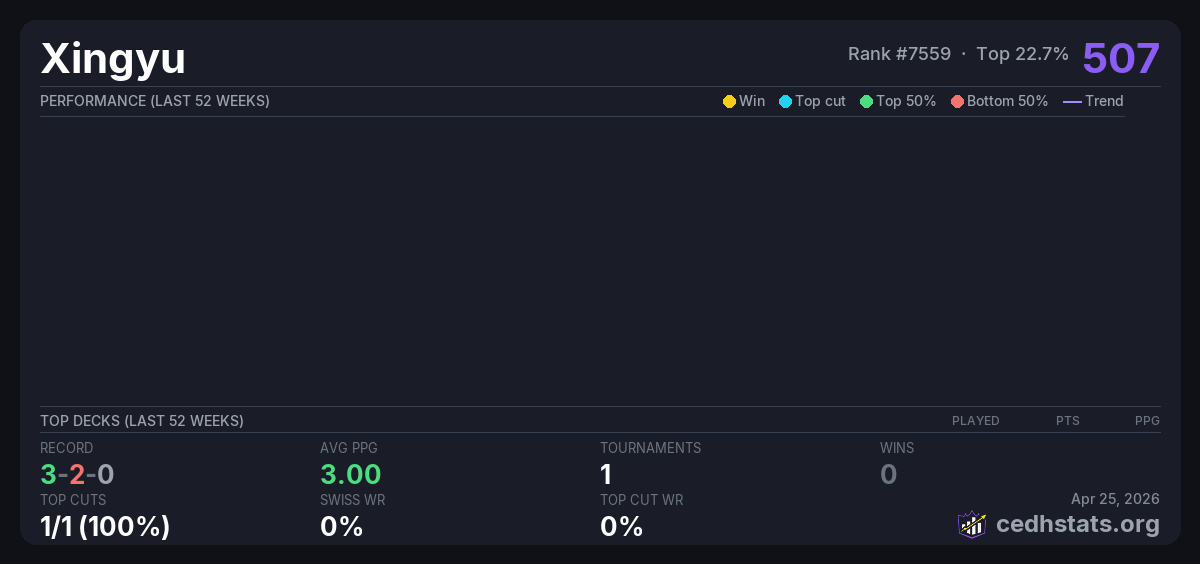This screenshot has height=564, width=1200.
Task: Select the Top Decks (Last 52 Weeks) header
Action: pyautogui.click(x=142, y=421)
